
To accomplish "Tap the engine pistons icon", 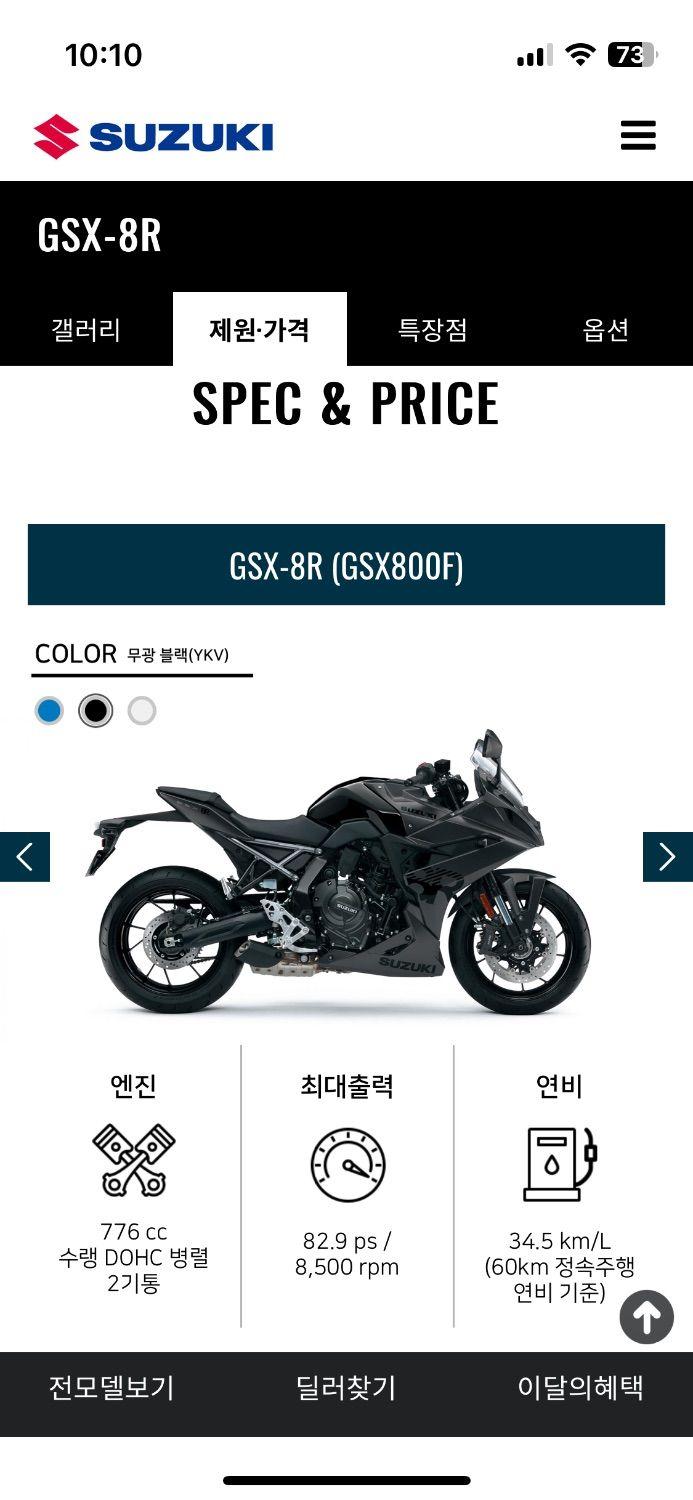I will [134, 1160].
